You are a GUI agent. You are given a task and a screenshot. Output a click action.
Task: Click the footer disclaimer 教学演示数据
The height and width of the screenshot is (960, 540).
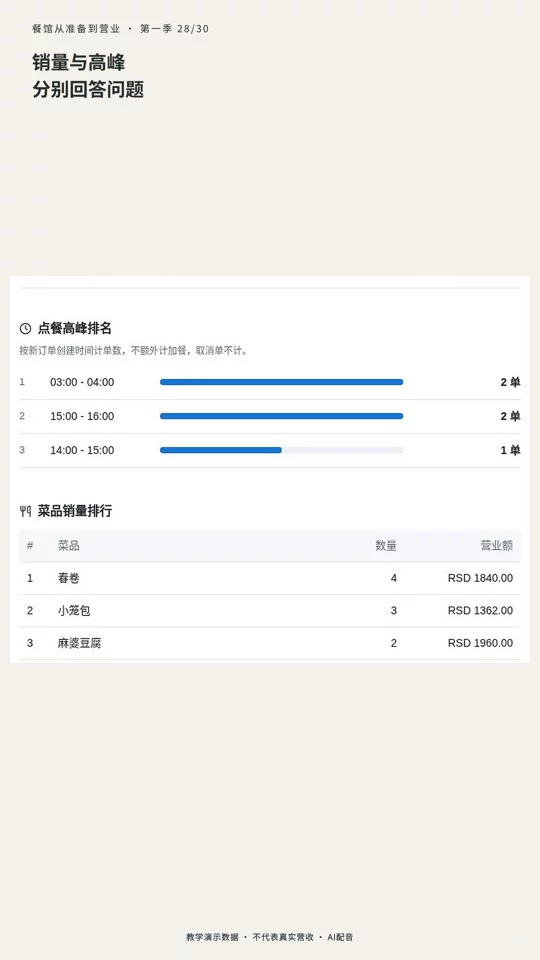(x=212, y=937)
